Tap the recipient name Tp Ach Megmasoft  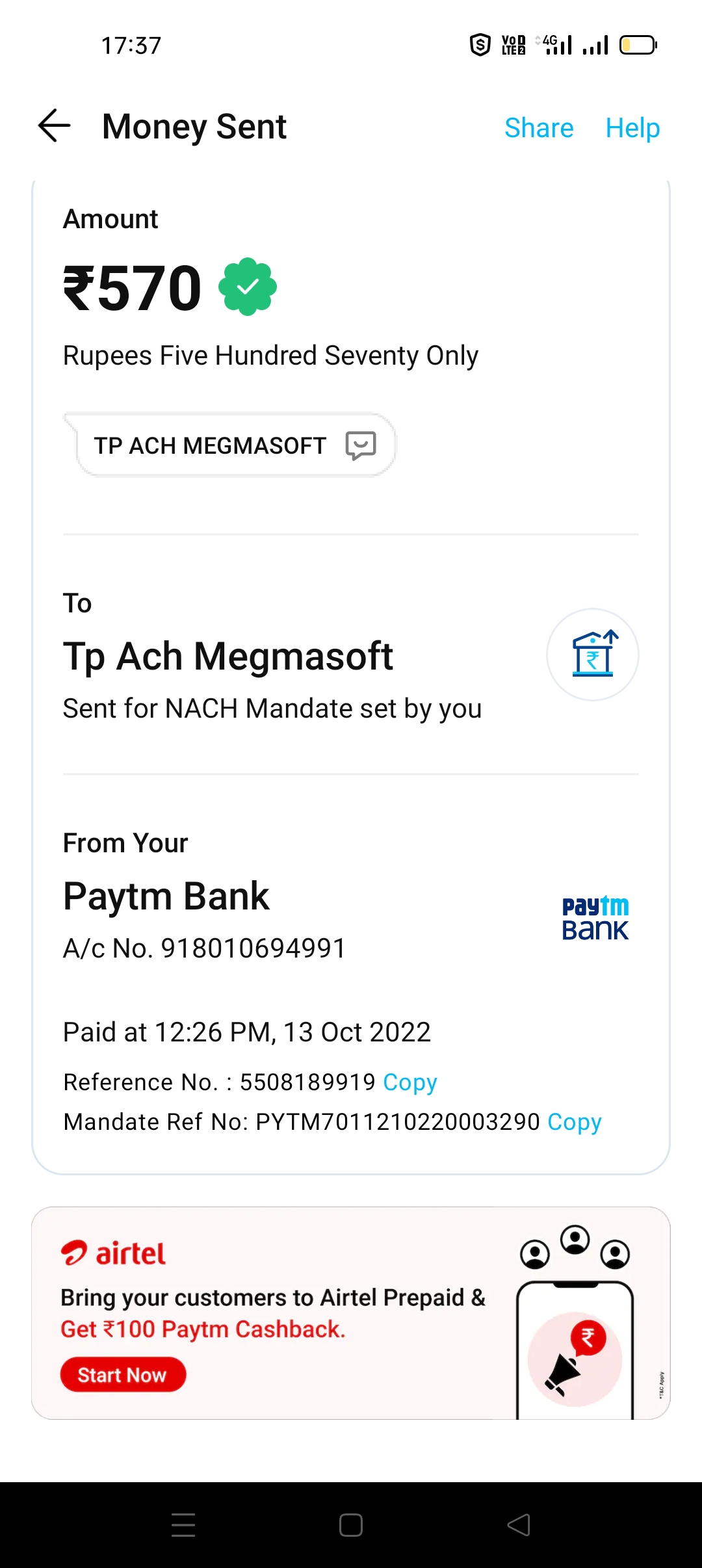[x=228, y=656]
